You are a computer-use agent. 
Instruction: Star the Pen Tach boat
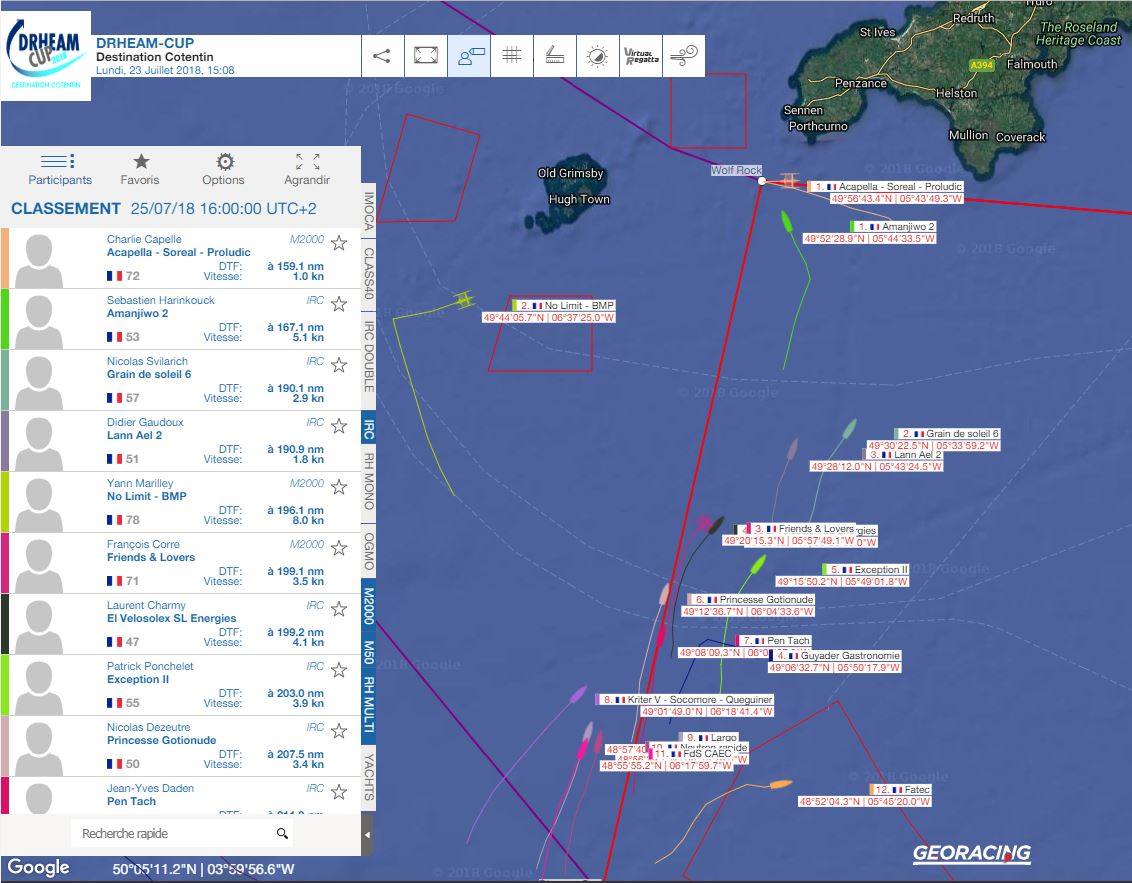[x=339, y=792]
